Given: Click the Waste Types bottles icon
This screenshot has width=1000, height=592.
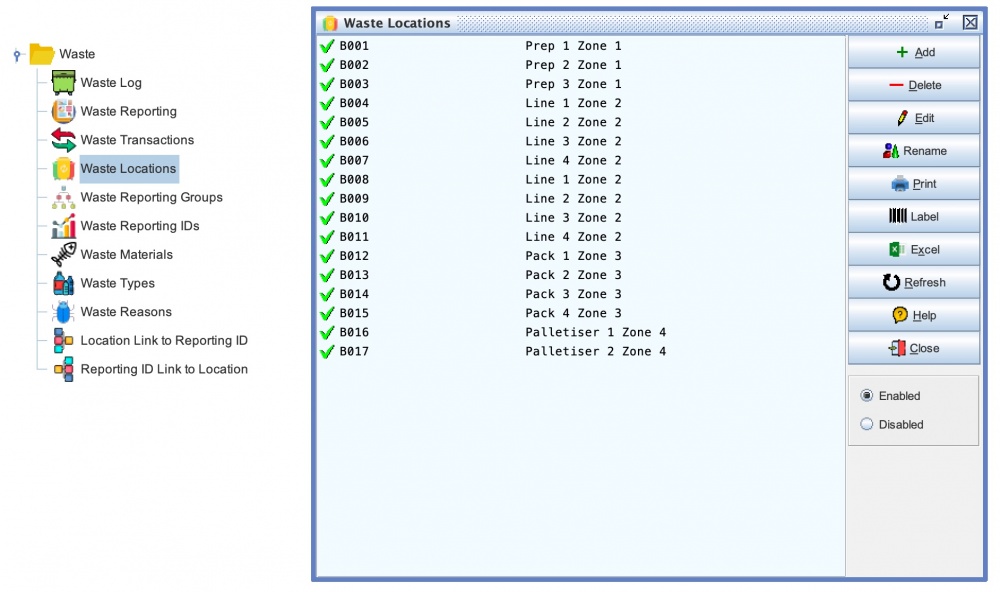Looking at the screenshot, I should (64, 283).
